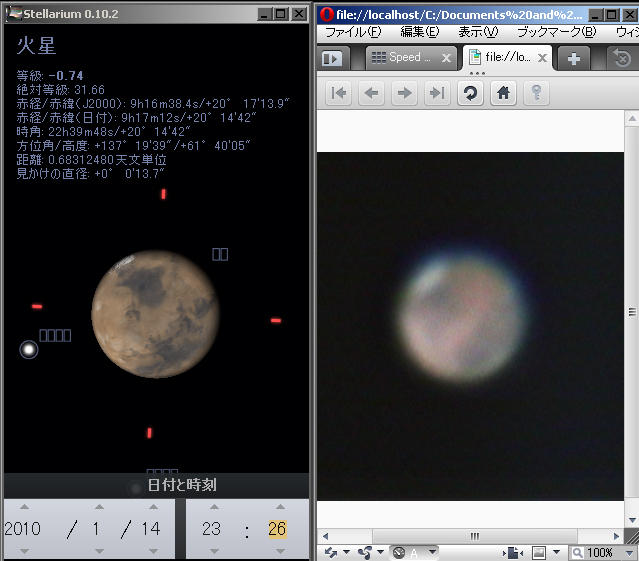639x561 pixels.
Task: Expand the Opera Link sync dropdown
Action: [x=347, y=552]
